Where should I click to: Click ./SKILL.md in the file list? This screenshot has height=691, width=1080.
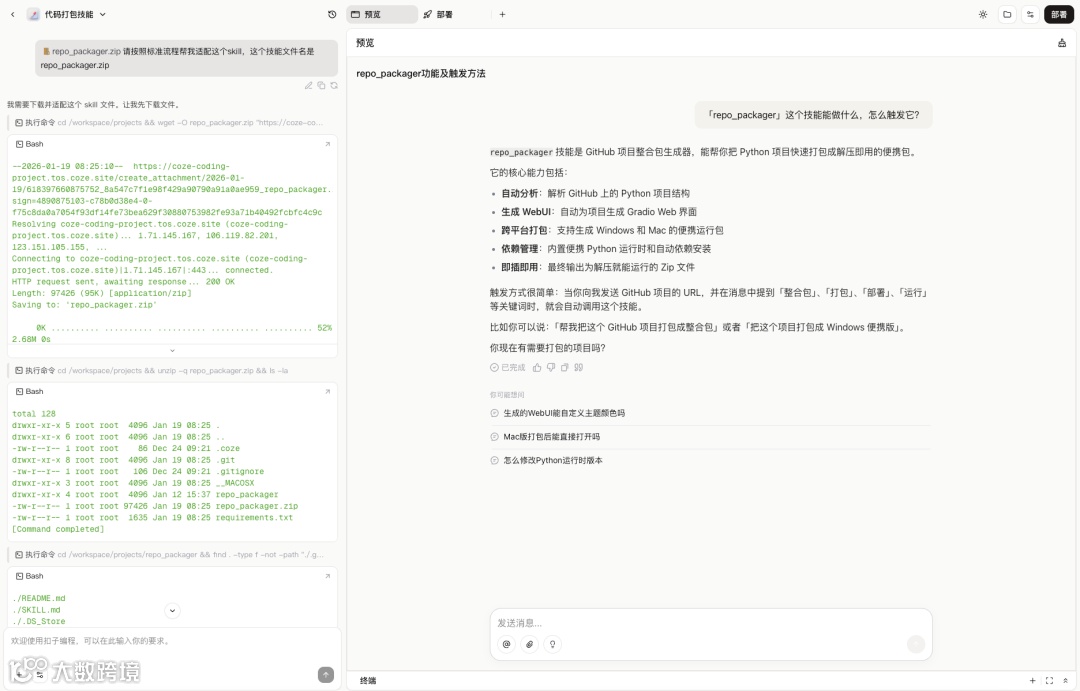pyautogui.click(x=36, y=610)
